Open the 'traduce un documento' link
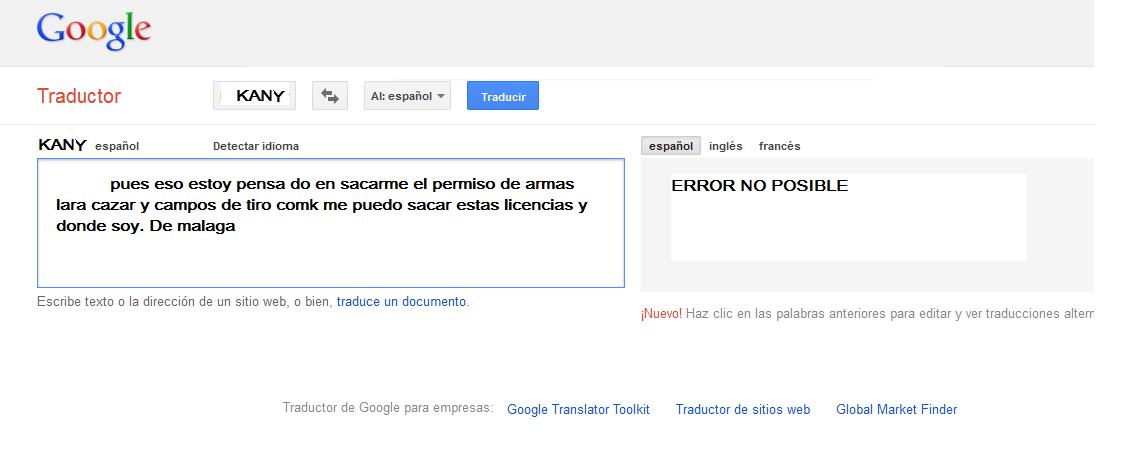Viewport: 1142px width, 466px height. tap(401, 301)
